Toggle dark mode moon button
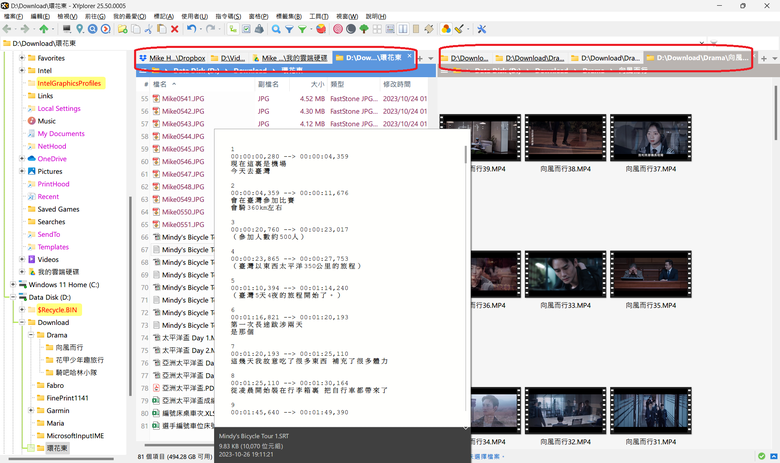 (351, 29)
